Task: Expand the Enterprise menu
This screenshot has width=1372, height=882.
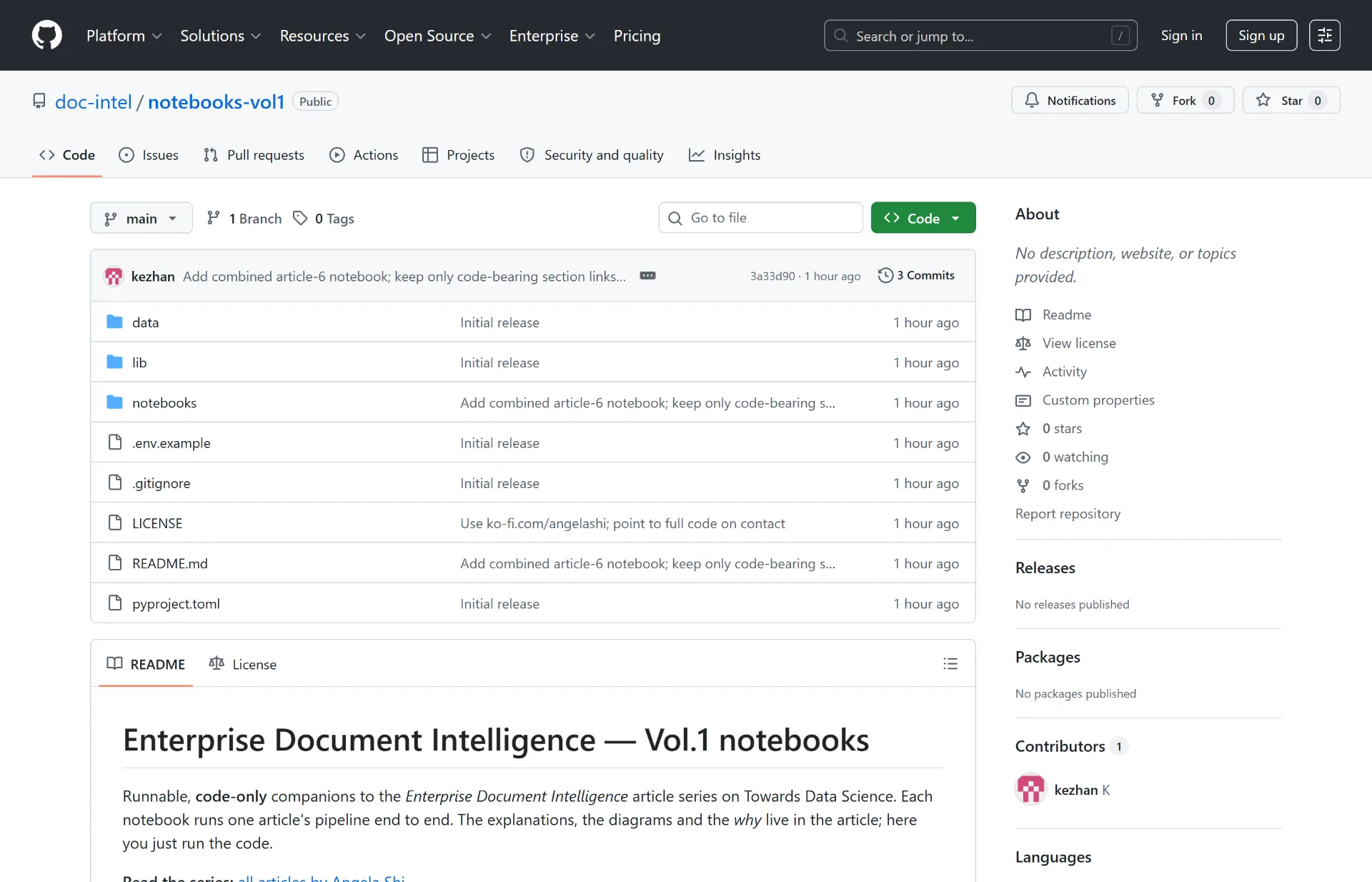Action: pyautogui.click(x=552, y=36)
